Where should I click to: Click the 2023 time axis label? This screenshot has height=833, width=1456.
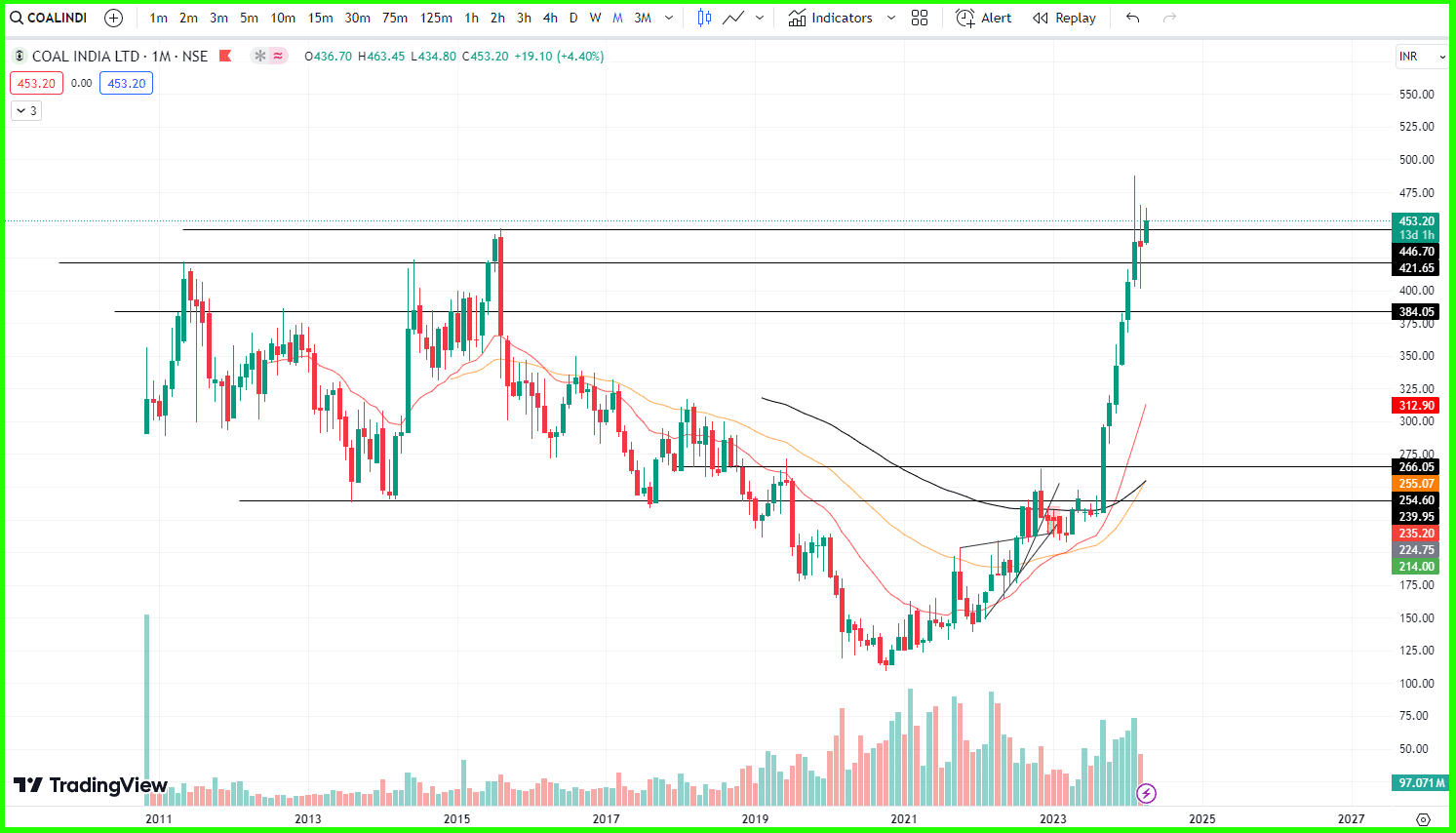(x=1053, y=819)
